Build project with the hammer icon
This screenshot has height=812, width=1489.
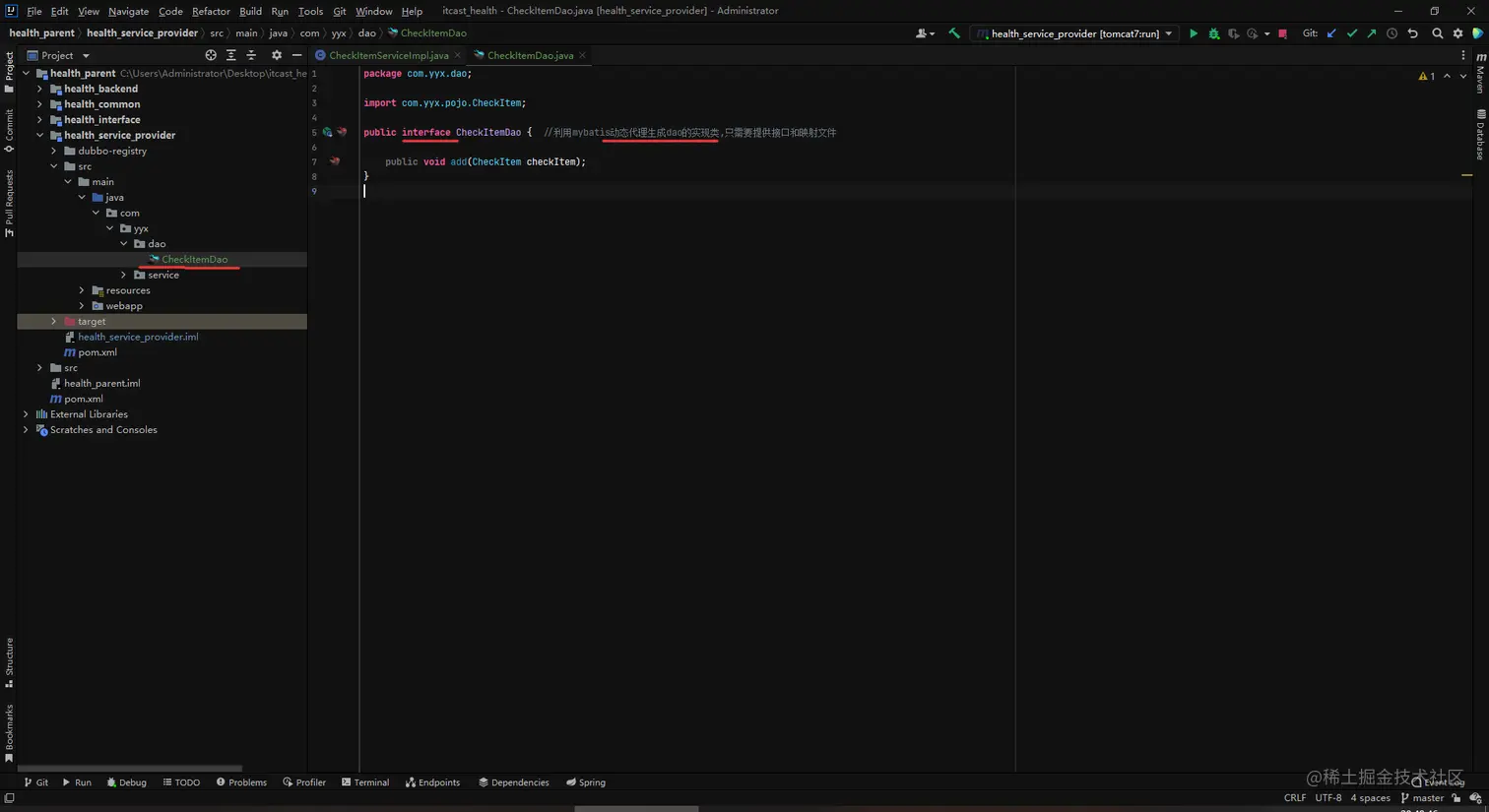click(x=954, y=33)
